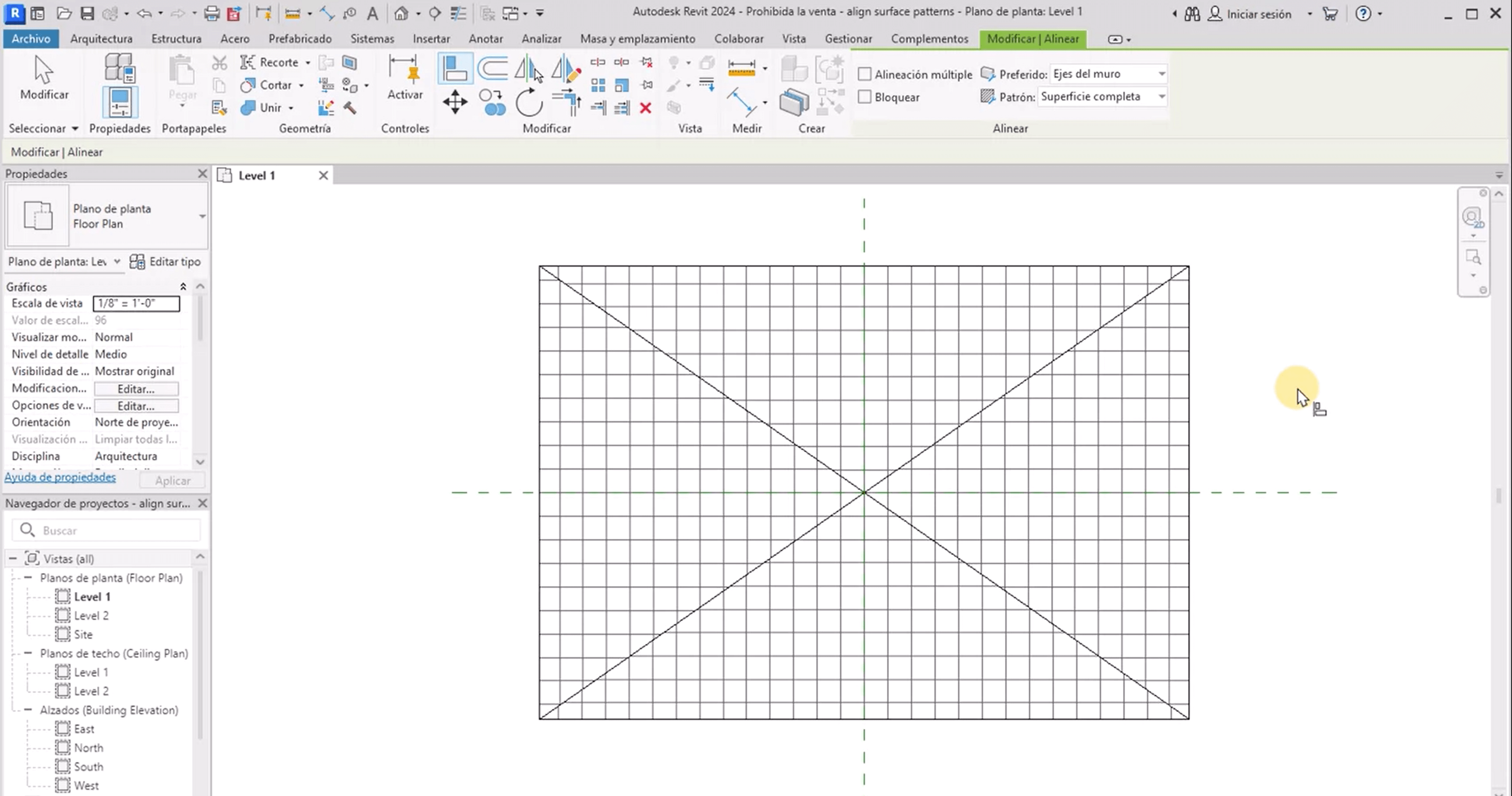Viewport: 1512px width, 796px height.
Task: Switch to the Anotar ribbon tab
Action: [x=485, y=39]
